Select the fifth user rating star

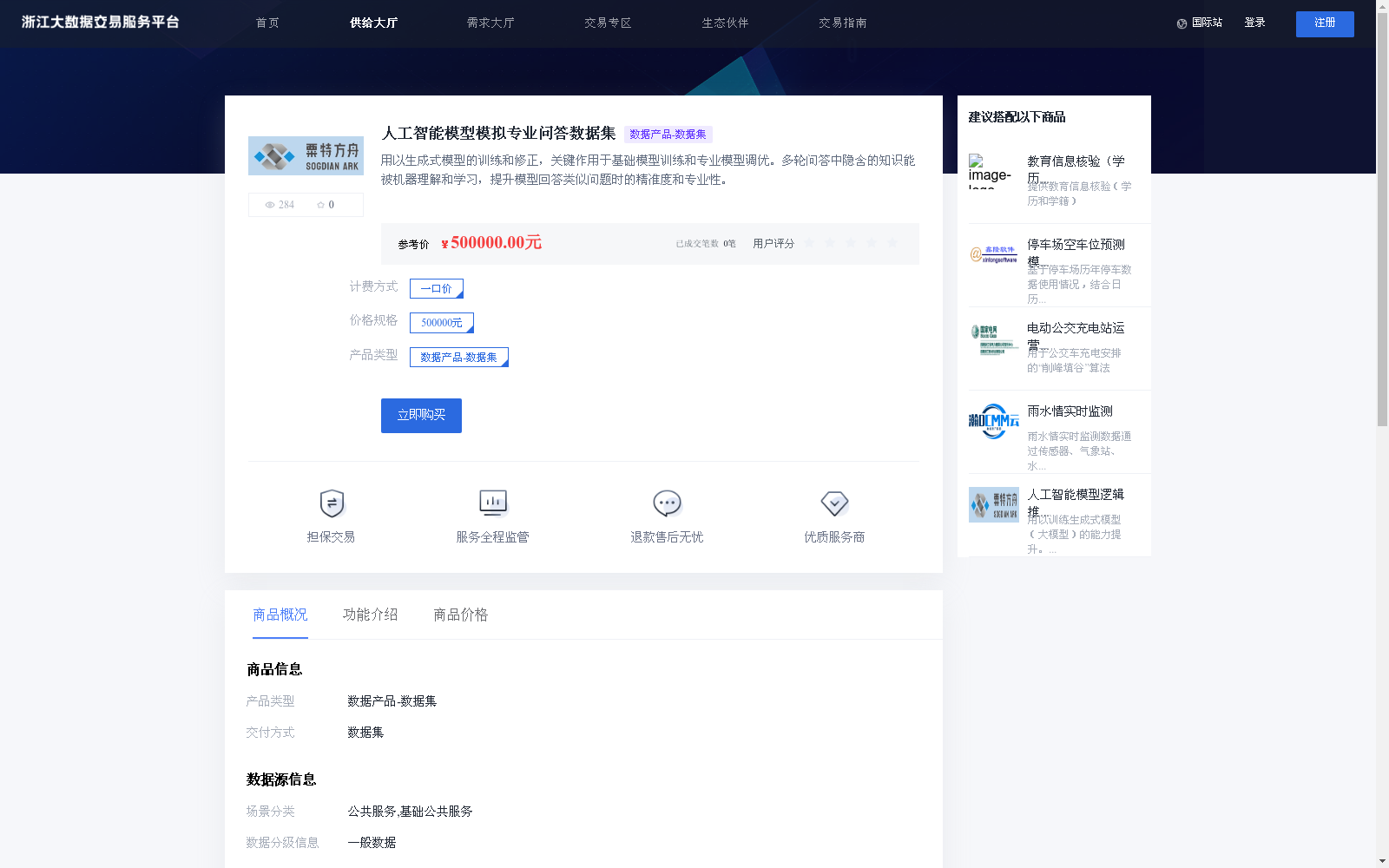pyautogui.click(x=892, y=243)
